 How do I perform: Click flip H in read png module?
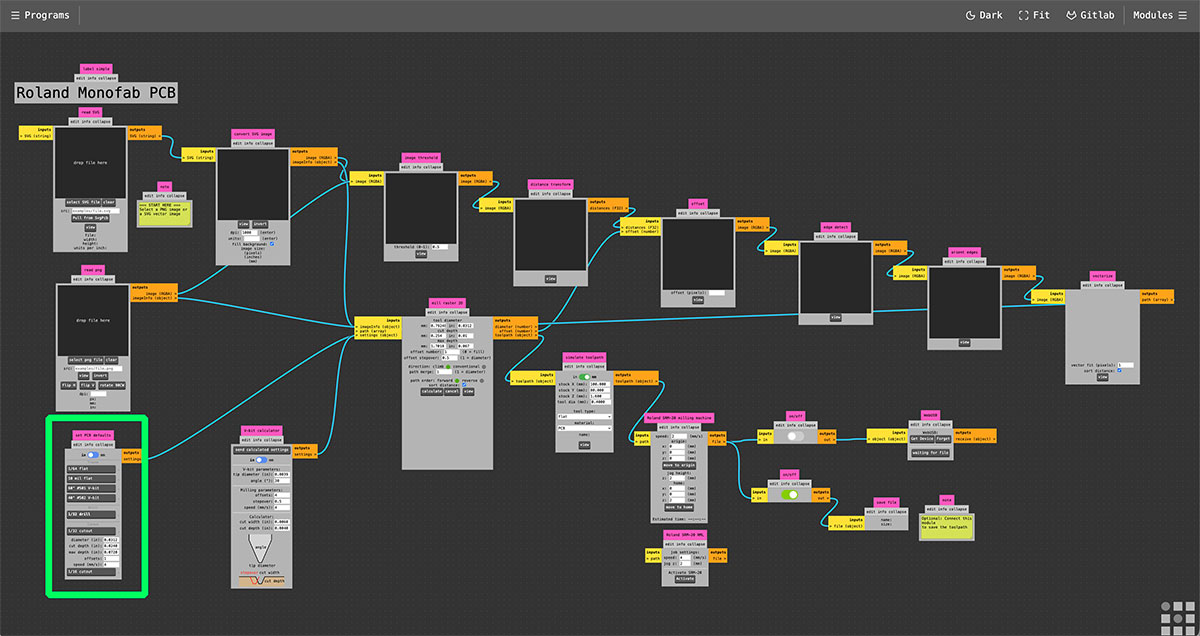pos(69,385)
